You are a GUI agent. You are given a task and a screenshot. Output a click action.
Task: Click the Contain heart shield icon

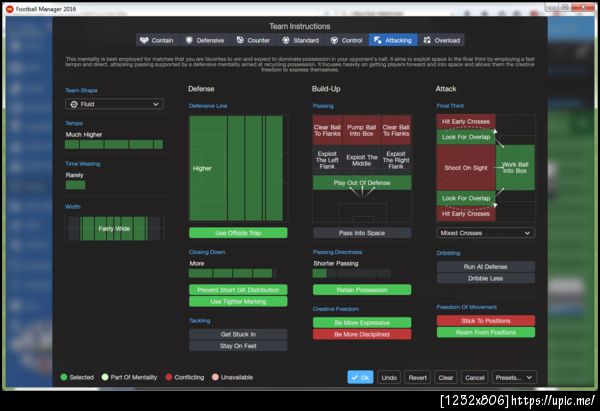coord(144,40)
